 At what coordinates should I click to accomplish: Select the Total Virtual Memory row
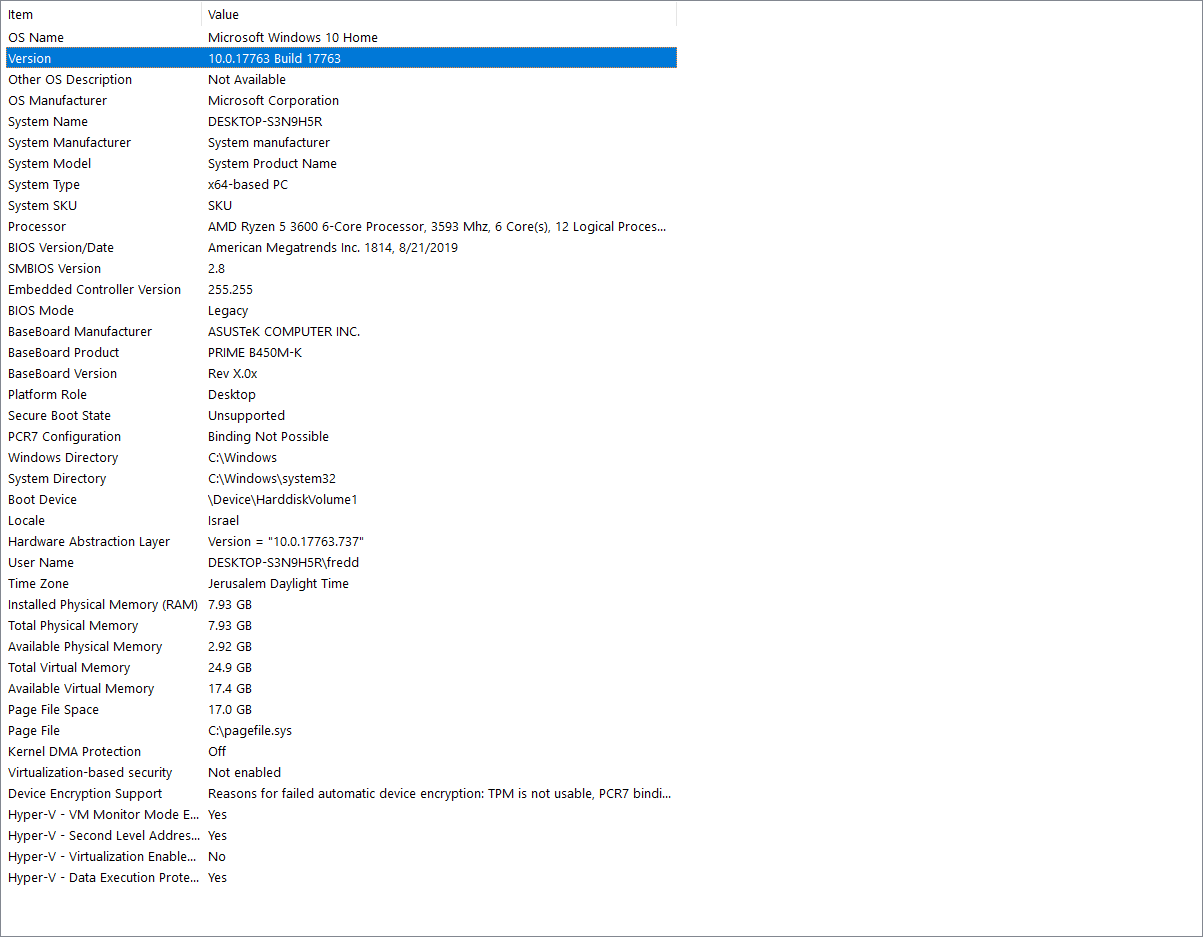click(341, 668)
